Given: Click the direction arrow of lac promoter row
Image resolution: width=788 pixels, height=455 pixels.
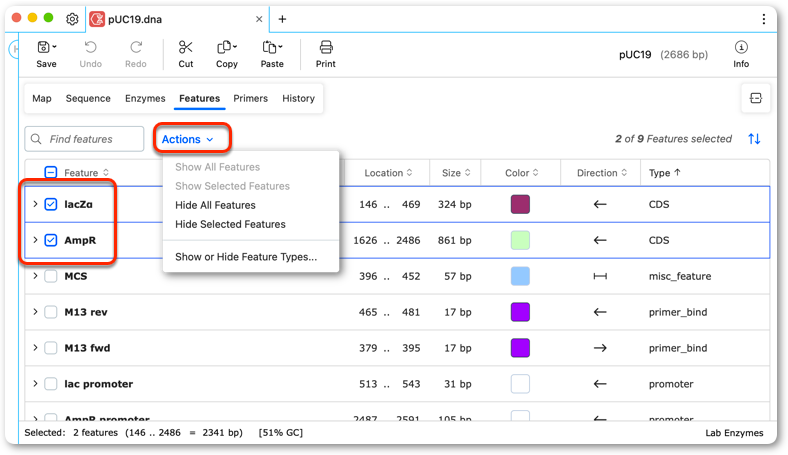Looking at the screenshot, I should [x=600, y=384].
